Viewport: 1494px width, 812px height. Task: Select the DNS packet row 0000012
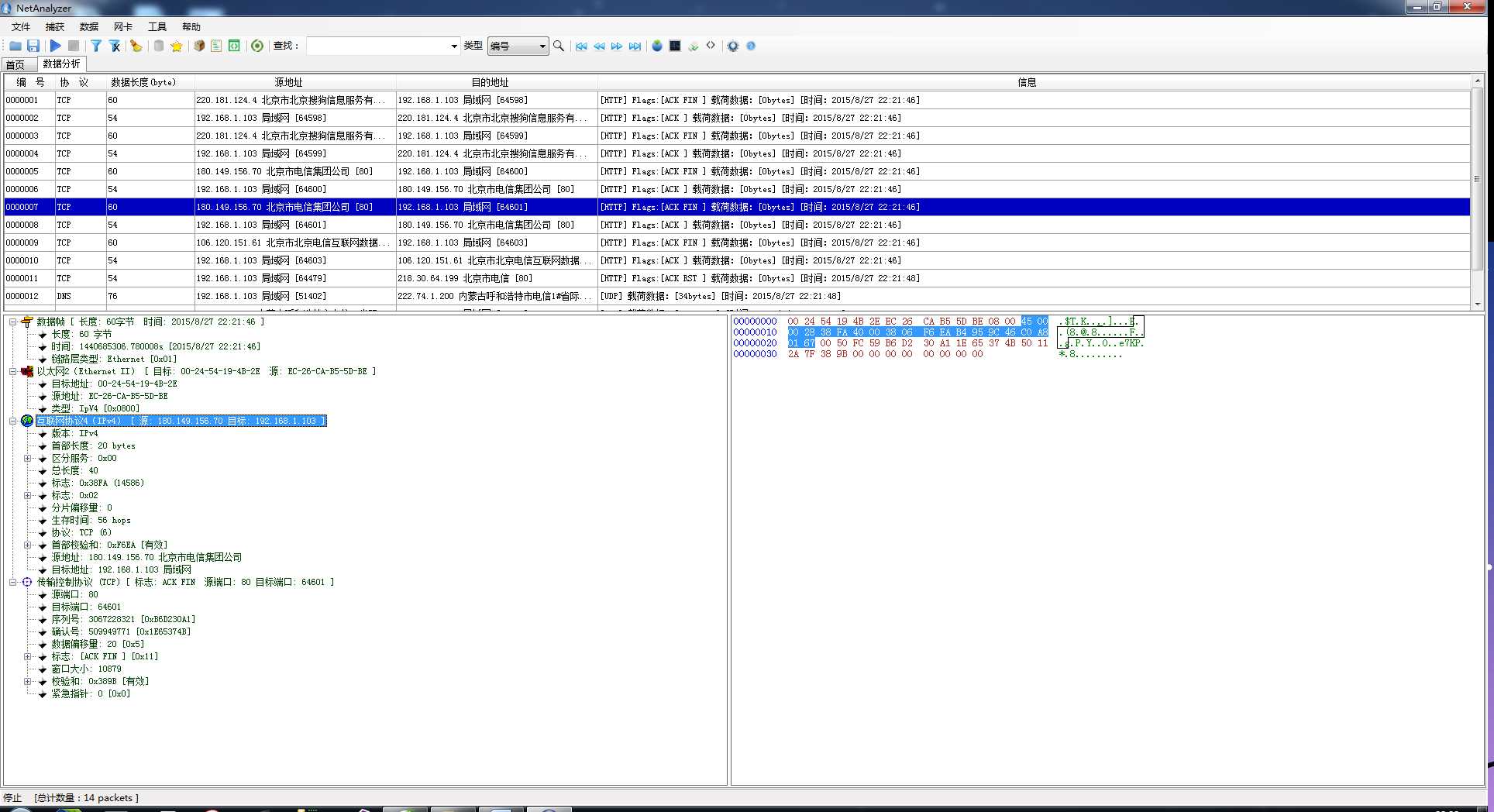pyautogui.click(x=737, y=296)
